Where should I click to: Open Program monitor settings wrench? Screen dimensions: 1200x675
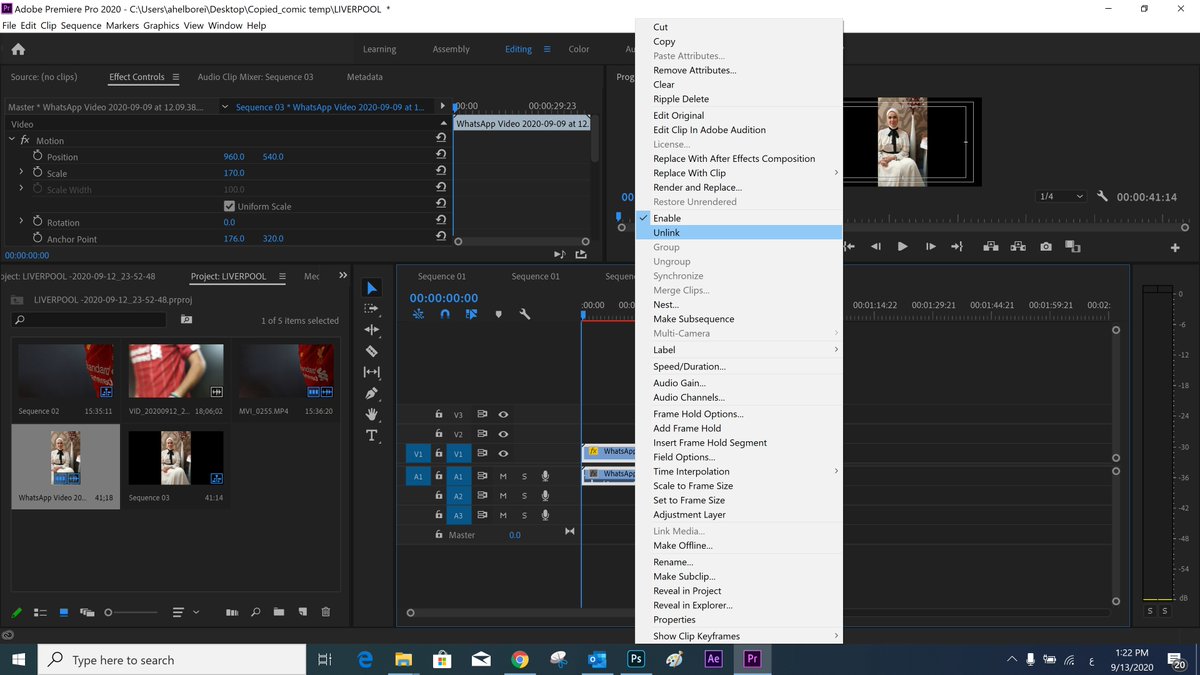1102,197
